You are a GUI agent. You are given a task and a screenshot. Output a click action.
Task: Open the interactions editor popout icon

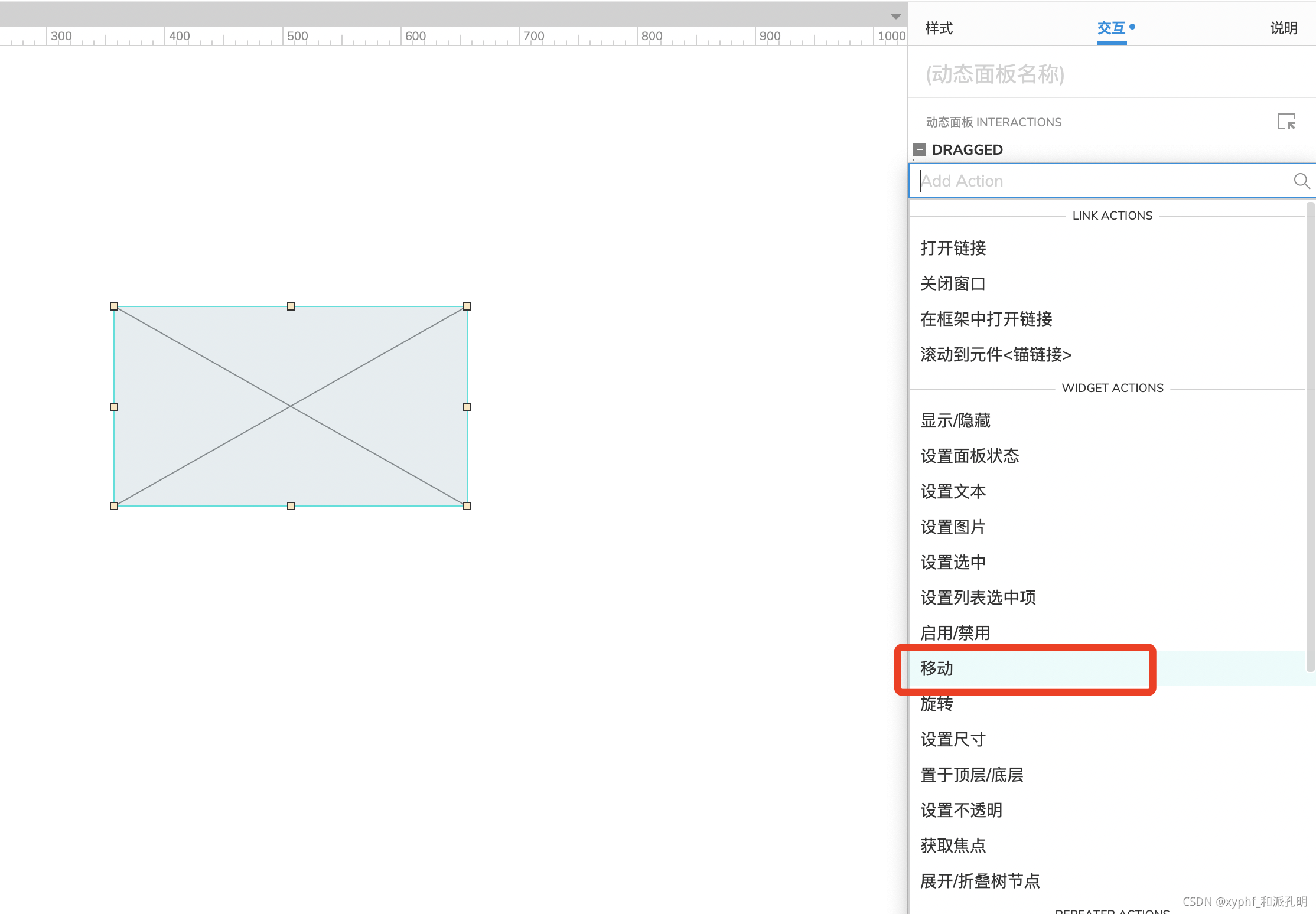click(x=1286, y=122)
